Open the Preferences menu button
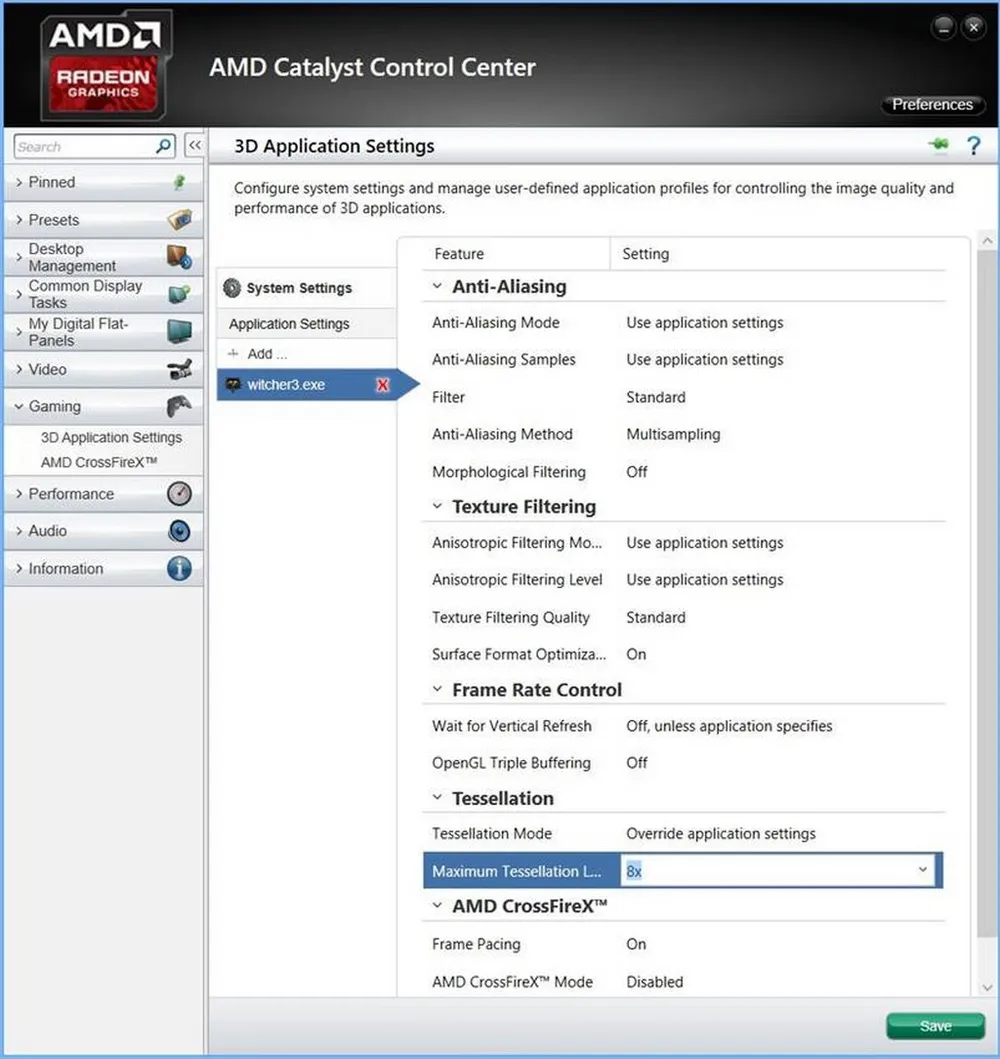This screenshot has height=1059, width=1000. [932, 104]
